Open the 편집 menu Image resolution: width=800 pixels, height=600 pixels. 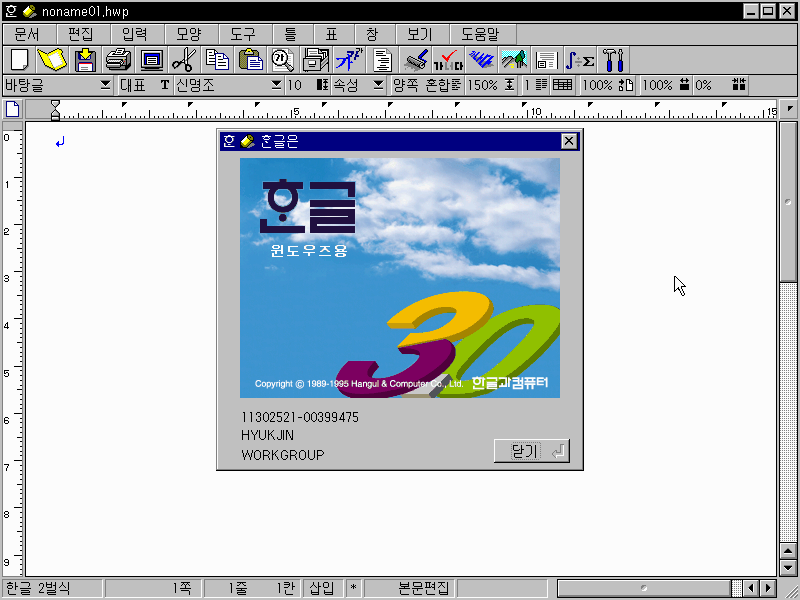(x=81, y=34)
